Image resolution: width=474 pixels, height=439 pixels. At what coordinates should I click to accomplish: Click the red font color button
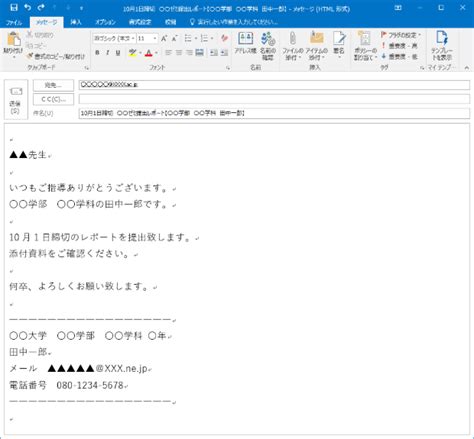pyautogui.click(x=149, y=53)
